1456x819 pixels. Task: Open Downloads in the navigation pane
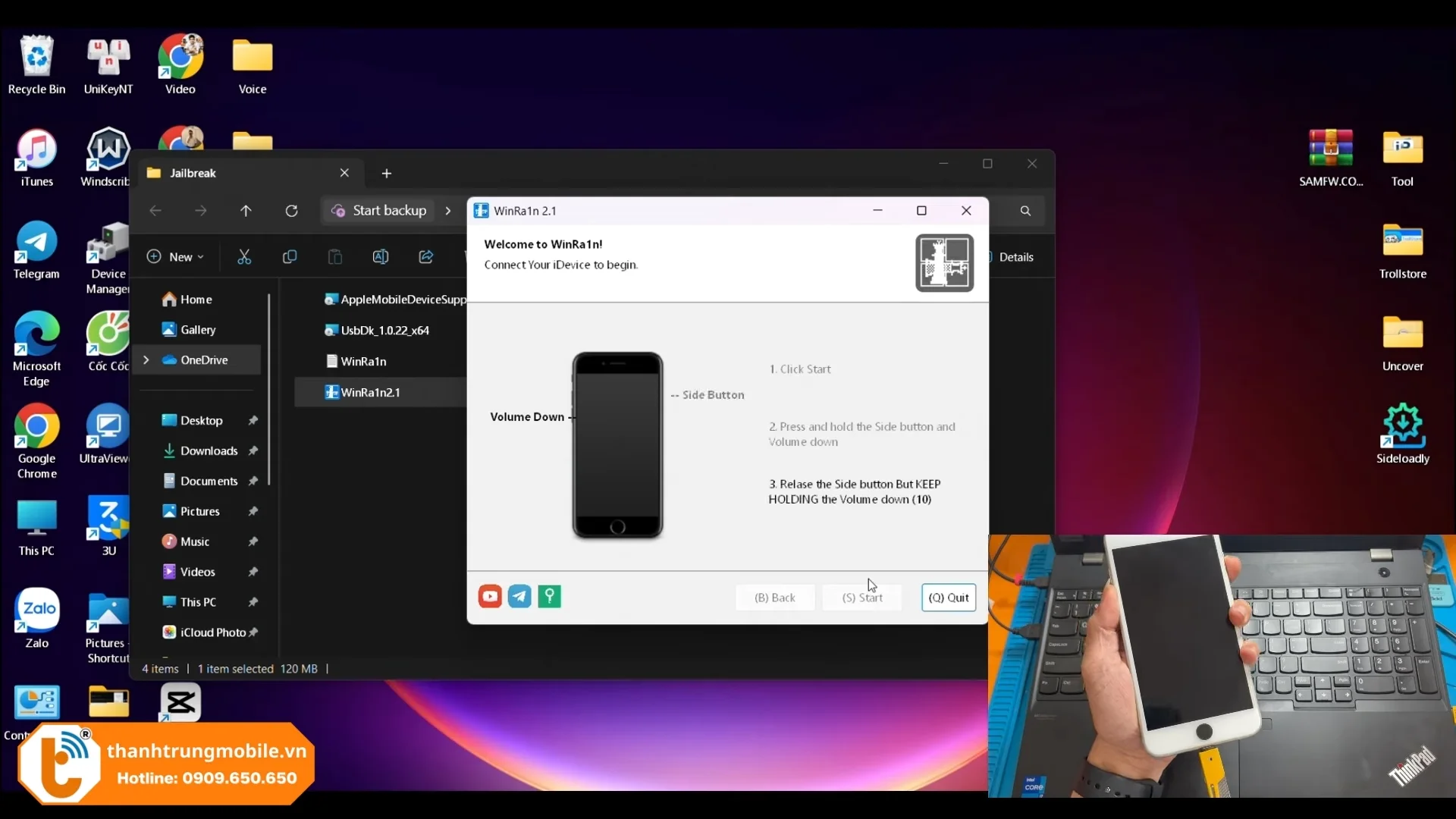(209, 451)
